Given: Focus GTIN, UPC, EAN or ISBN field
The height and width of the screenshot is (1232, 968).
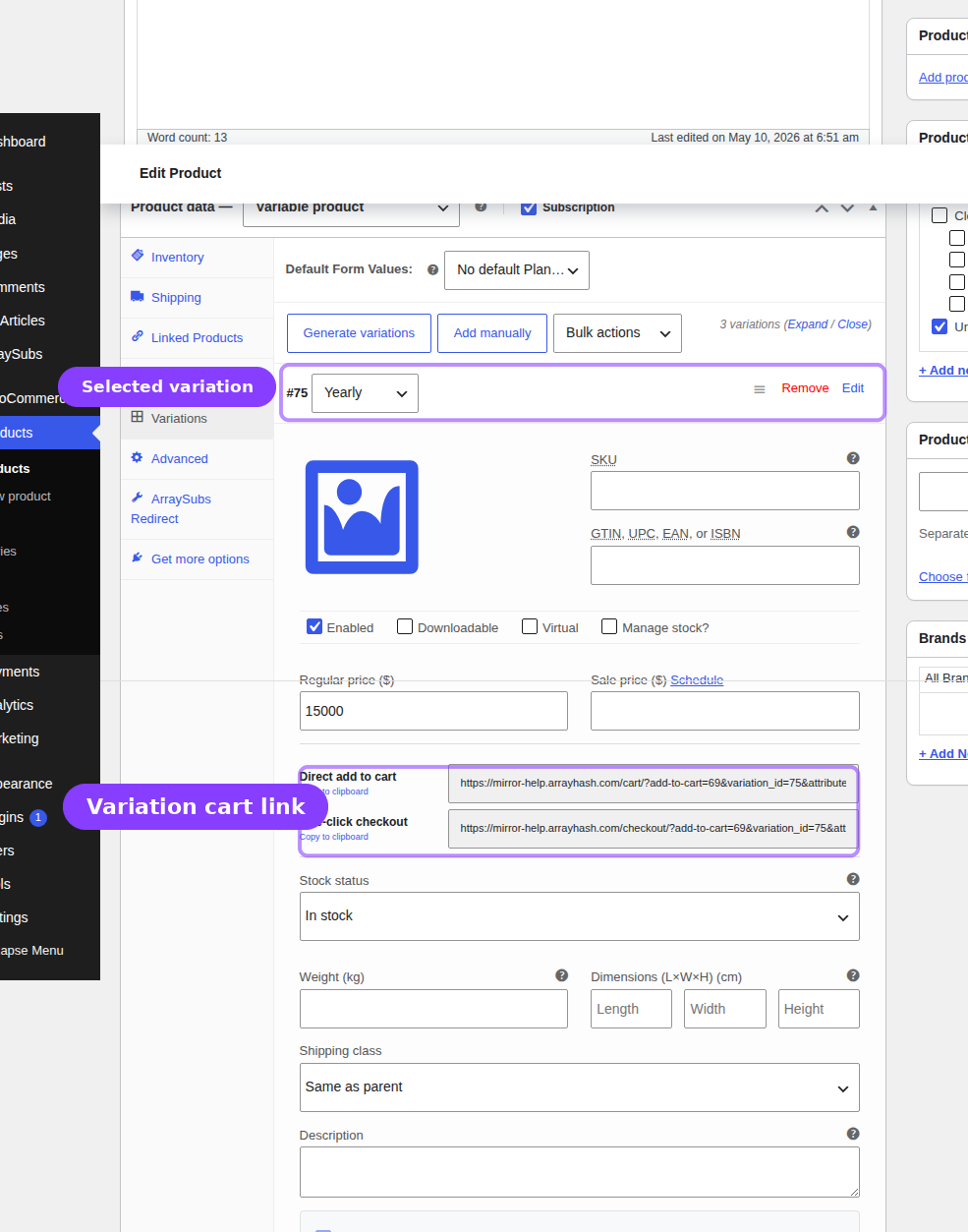Looking at the screenshot, I should click(x=725, y=565).
